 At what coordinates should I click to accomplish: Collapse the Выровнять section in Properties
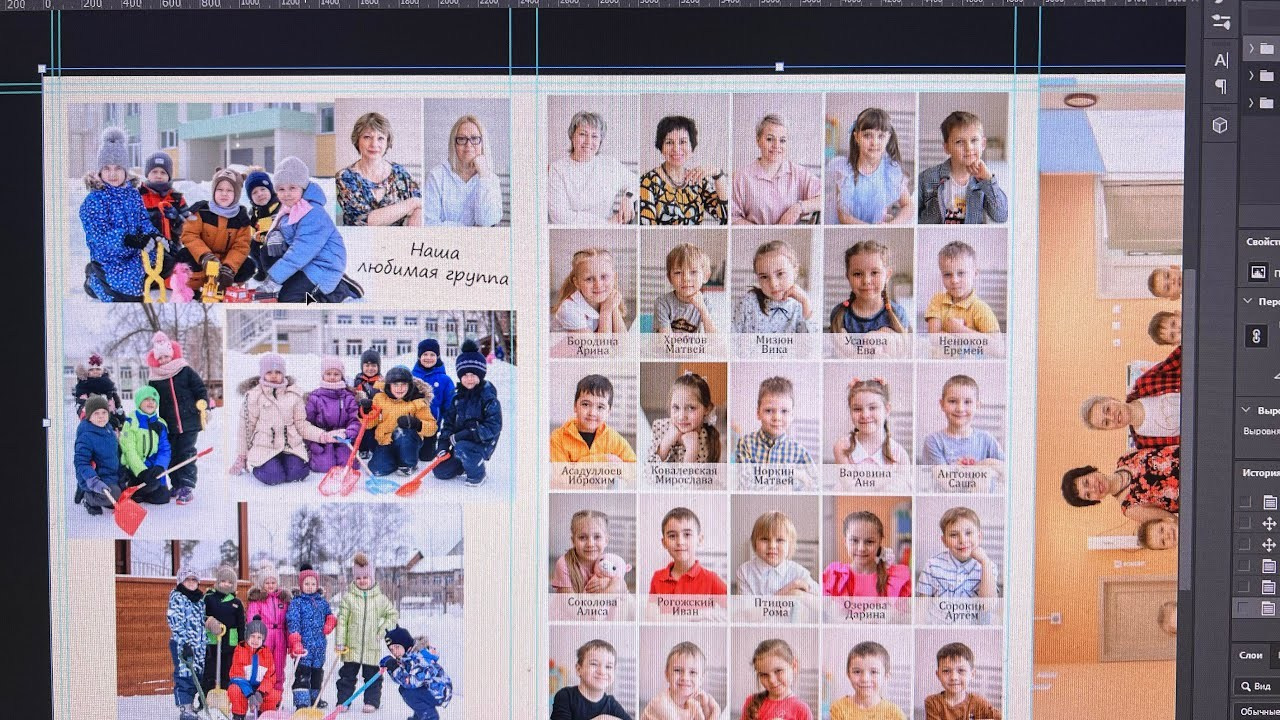(1247, 410)
